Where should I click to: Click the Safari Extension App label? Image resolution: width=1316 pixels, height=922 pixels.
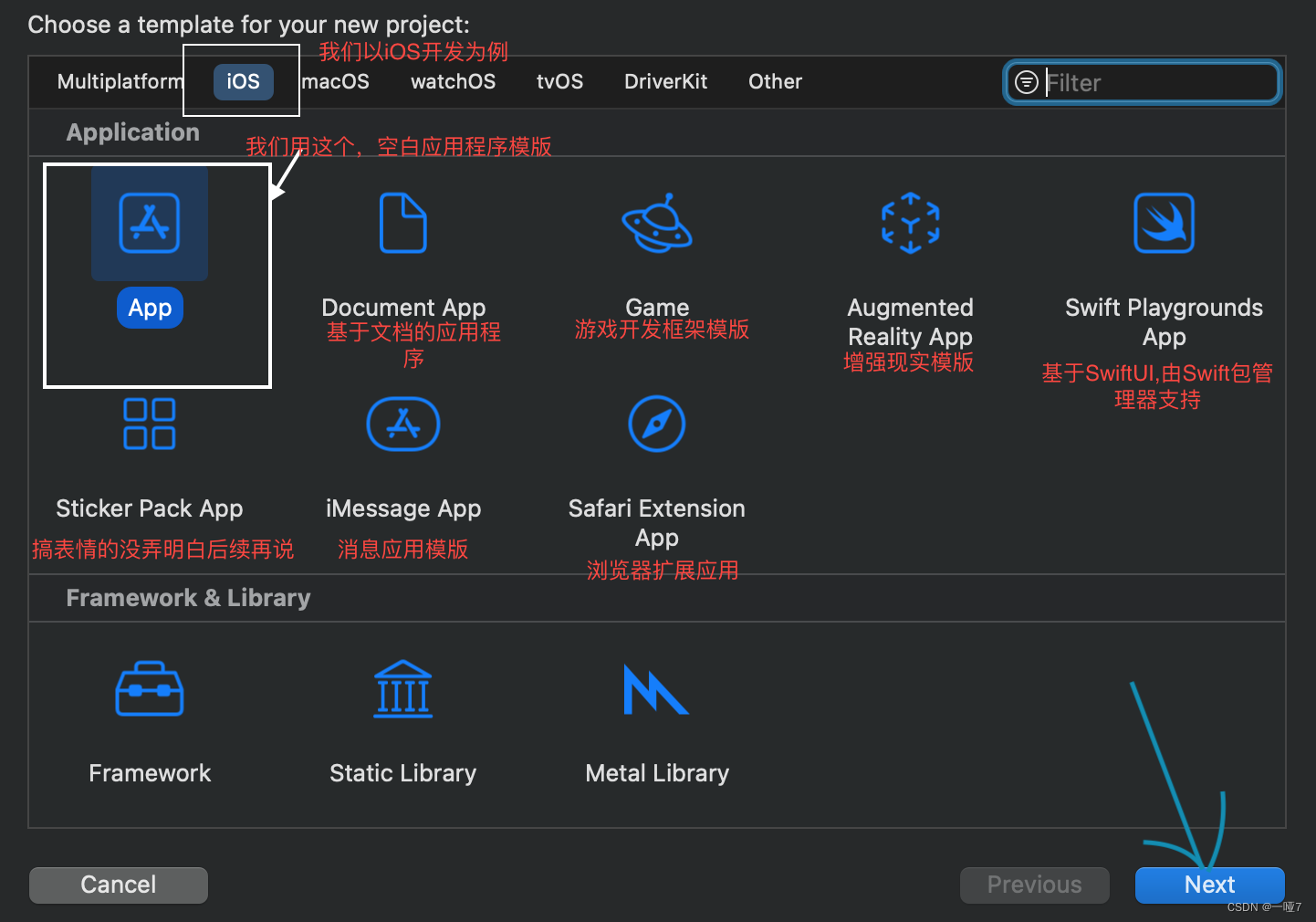pos(657,523)
